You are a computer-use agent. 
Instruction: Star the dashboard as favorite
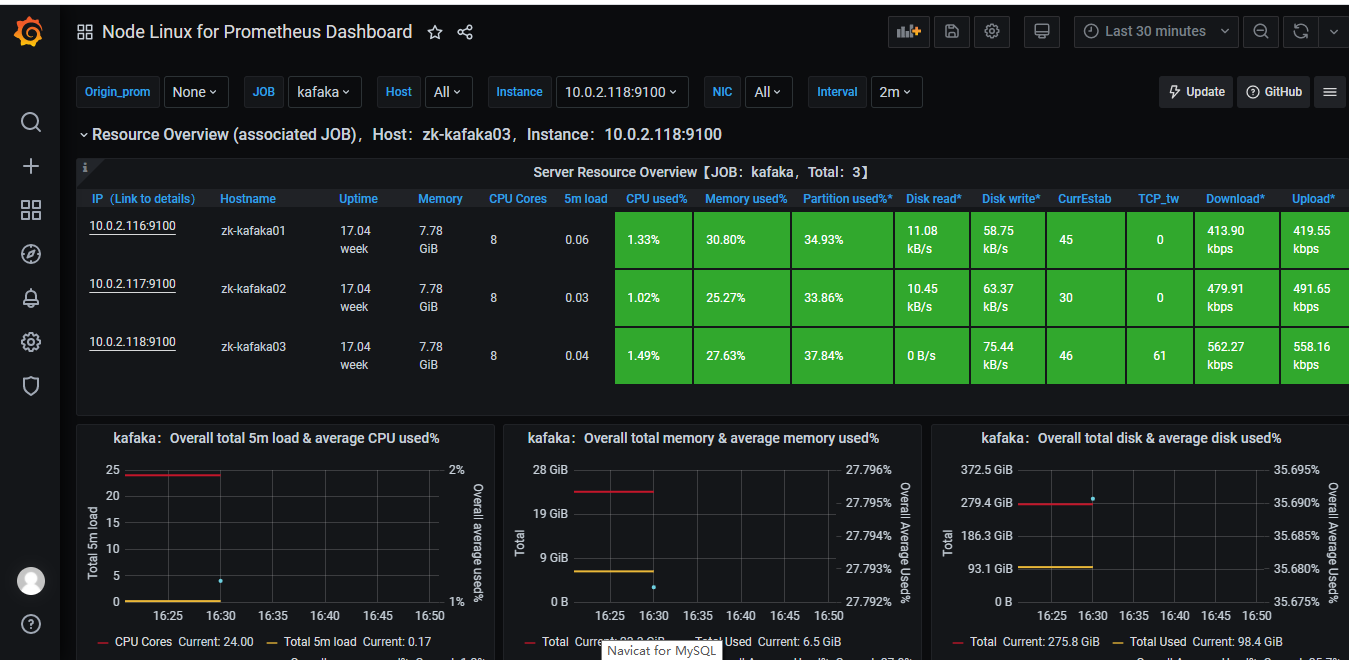pos(435,32)
